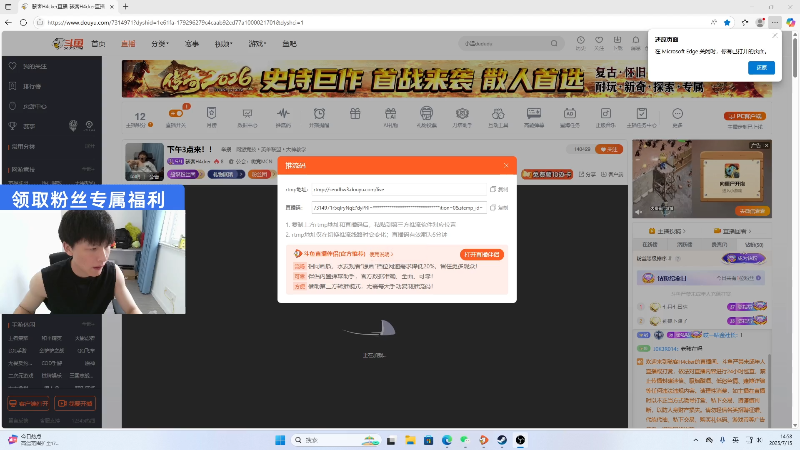Click the alarm clock icon in the streamer toolbar

coord(319,113)
